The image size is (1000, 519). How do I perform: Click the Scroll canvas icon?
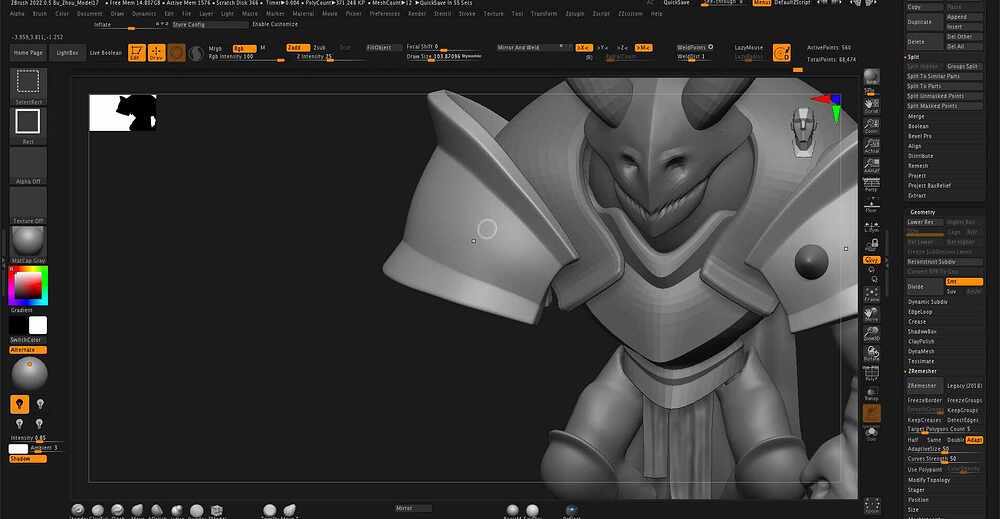point(871,106)
